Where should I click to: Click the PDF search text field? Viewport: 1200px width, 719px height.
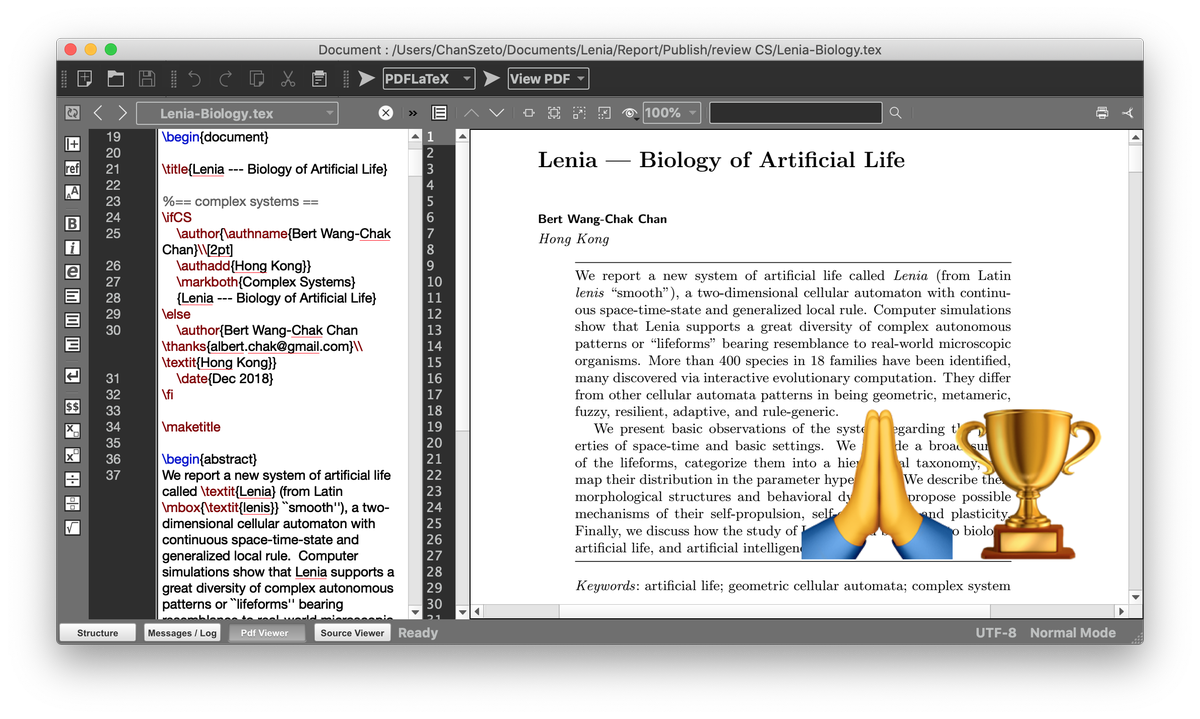tap(796, 113)
